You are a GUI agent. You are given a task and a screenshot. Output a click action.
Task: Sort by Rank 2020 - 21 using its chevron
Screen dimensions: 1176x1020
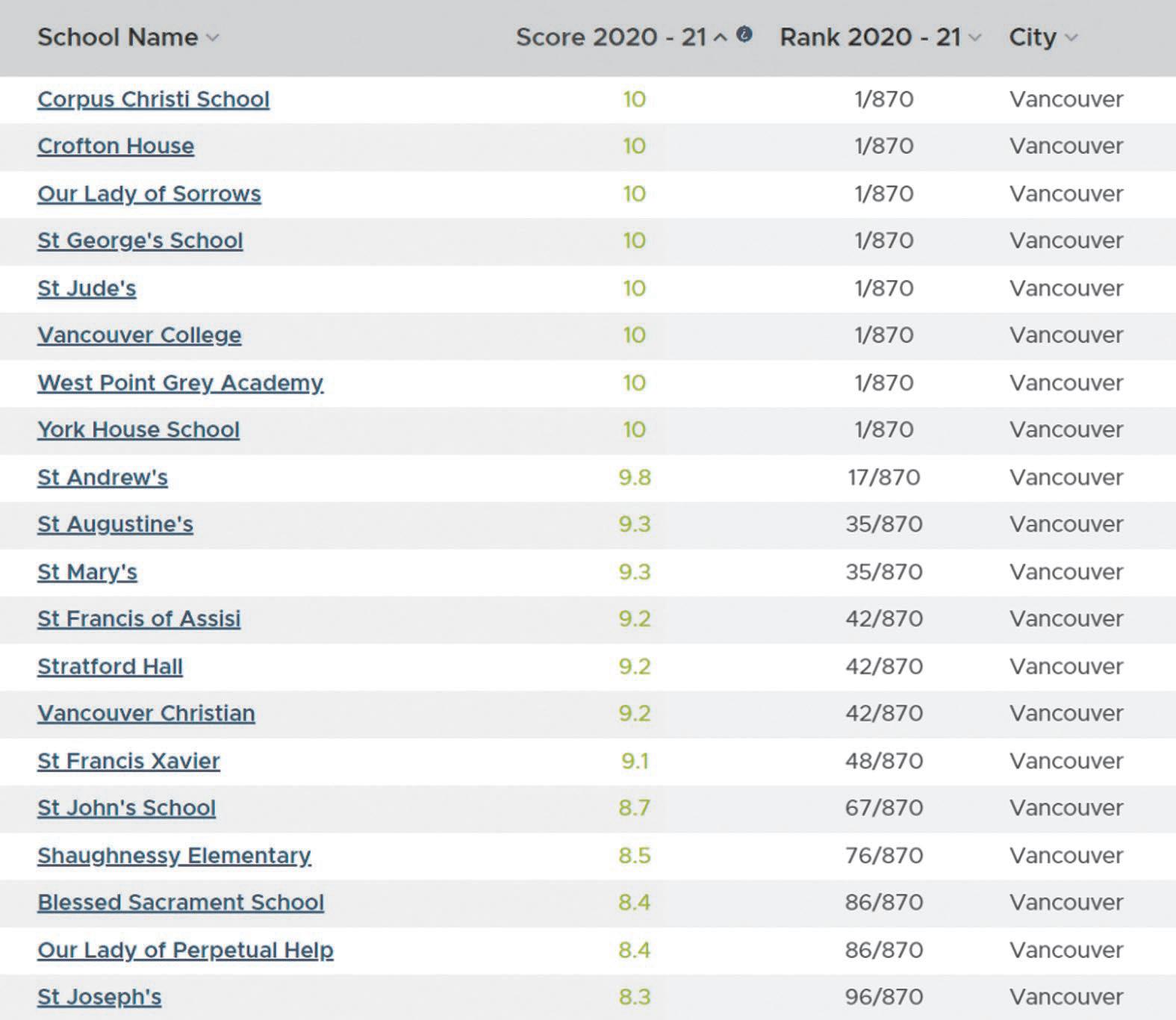tap(974, 38)
